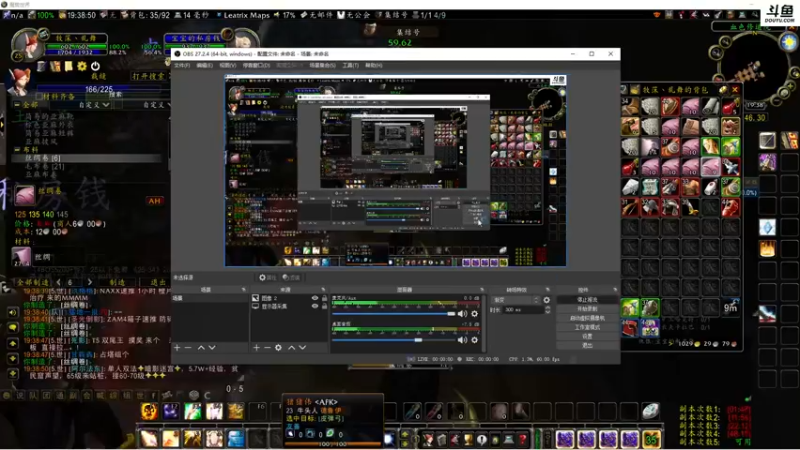The height and width of the screenshot is (450, 800).
Task: Click the OBS preview canvas thumbnail
Action: pyautogui.click(x=395, y=171)
